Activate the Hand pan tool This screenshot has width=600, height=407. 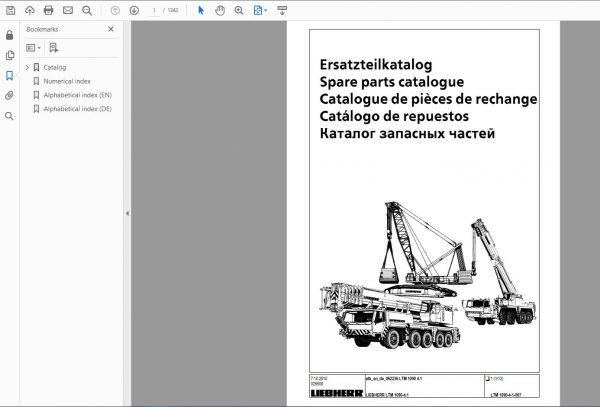click(220, 10)
